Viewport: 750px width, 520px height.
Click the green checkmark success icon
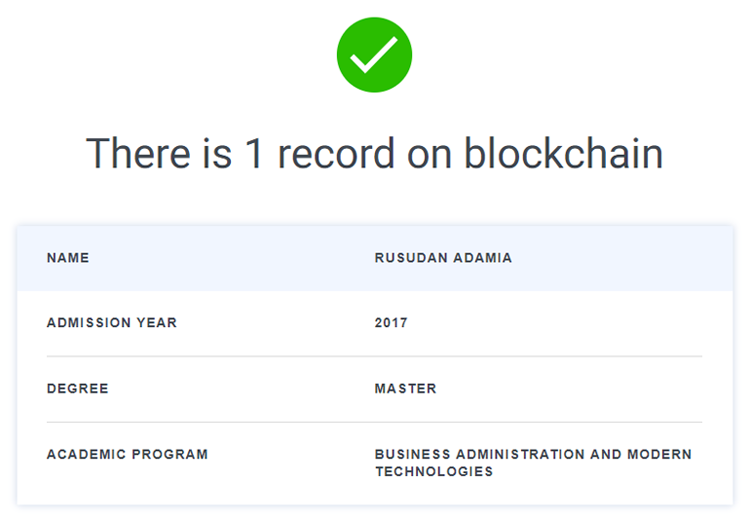375,55
